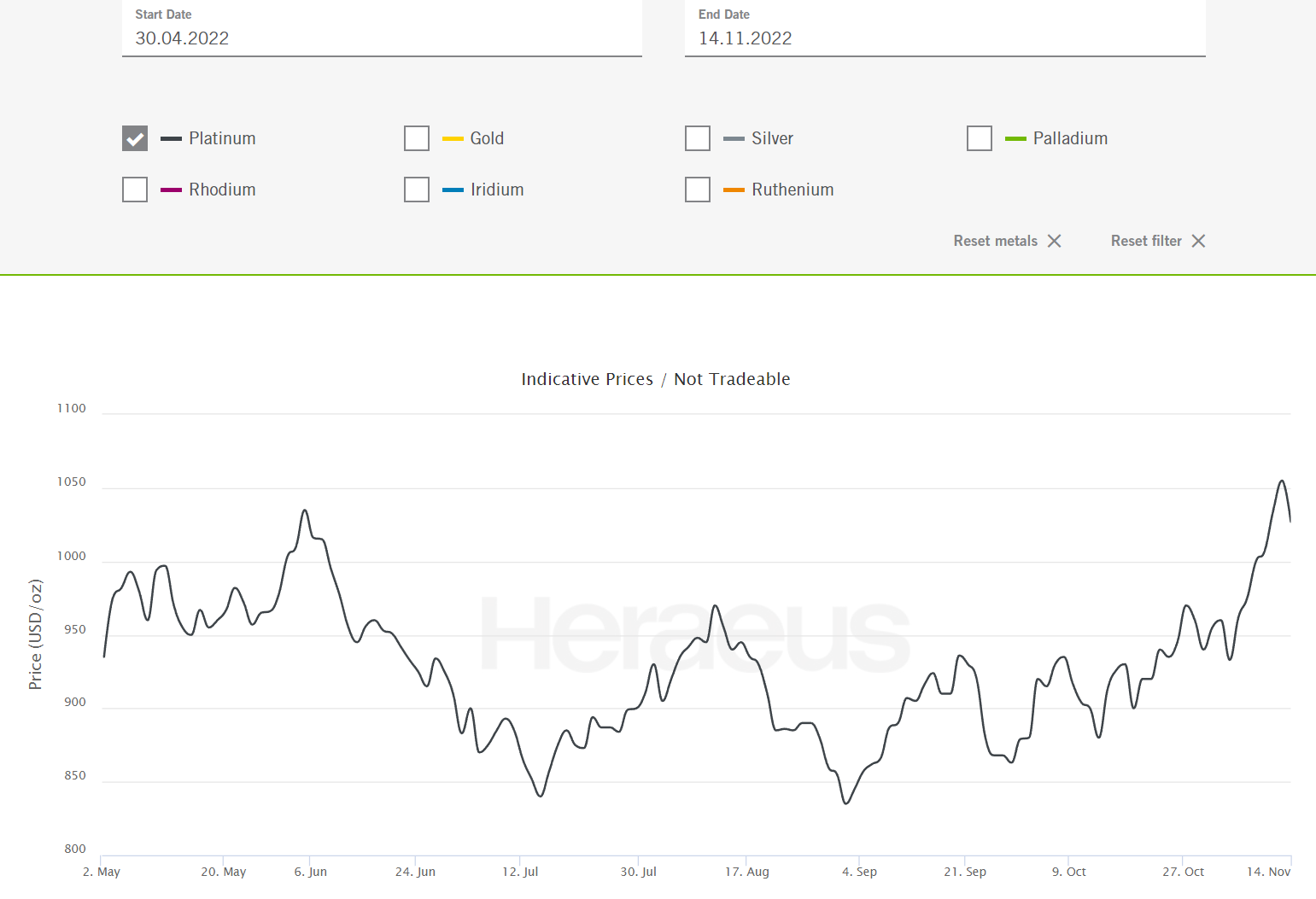This screenshot has height=899, width=1316.
Task: Click the 24. Jun x-axis label
Action: [x=415, y=872]
